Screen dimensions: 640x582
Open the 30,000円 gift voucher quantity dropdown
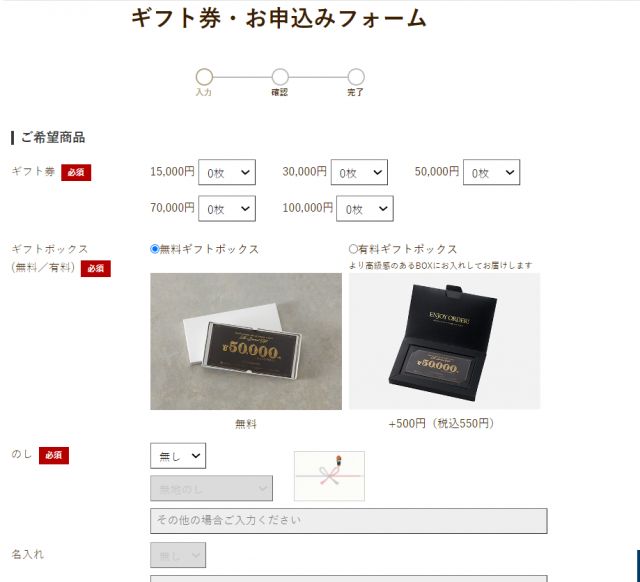(x=359, y=172)
